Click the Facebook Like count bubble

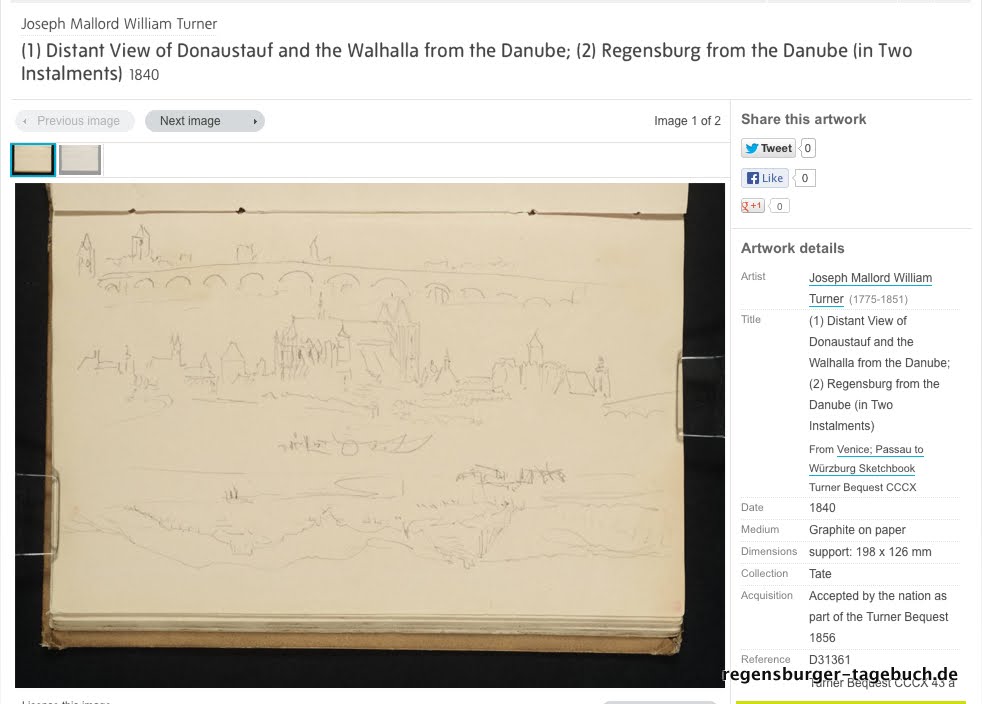click(804, 178)
